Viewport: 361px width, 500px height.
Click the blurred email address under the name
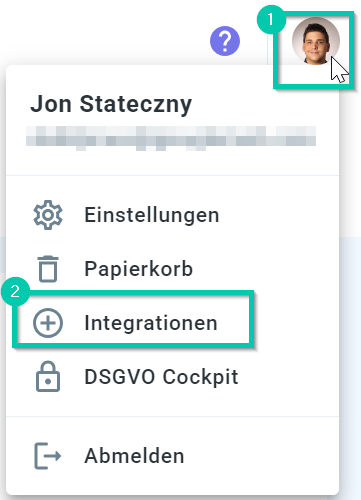(171, 138)
